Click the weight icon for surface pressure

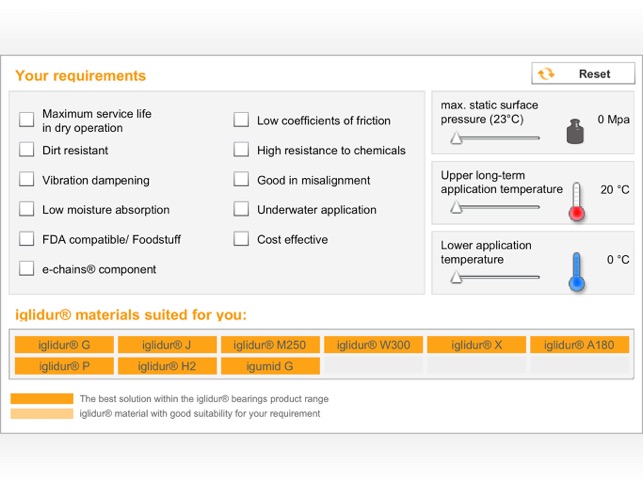(x=574, y=132)
